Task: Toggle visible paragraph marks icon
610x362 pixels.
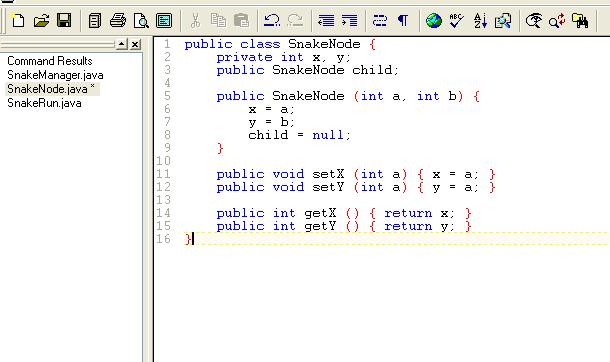Action: (x=403, y=20)
